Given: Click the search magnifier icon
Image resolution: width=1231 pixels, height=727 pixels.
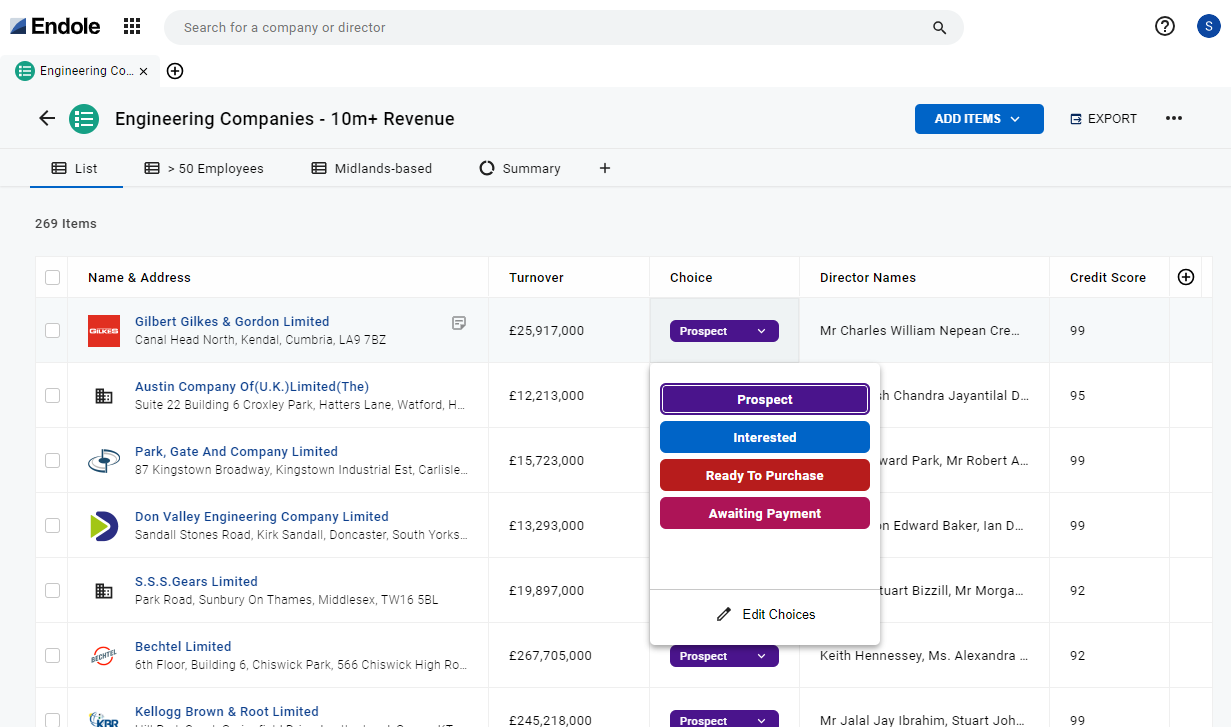Looking at the screenshot, I should pos(939,28).
